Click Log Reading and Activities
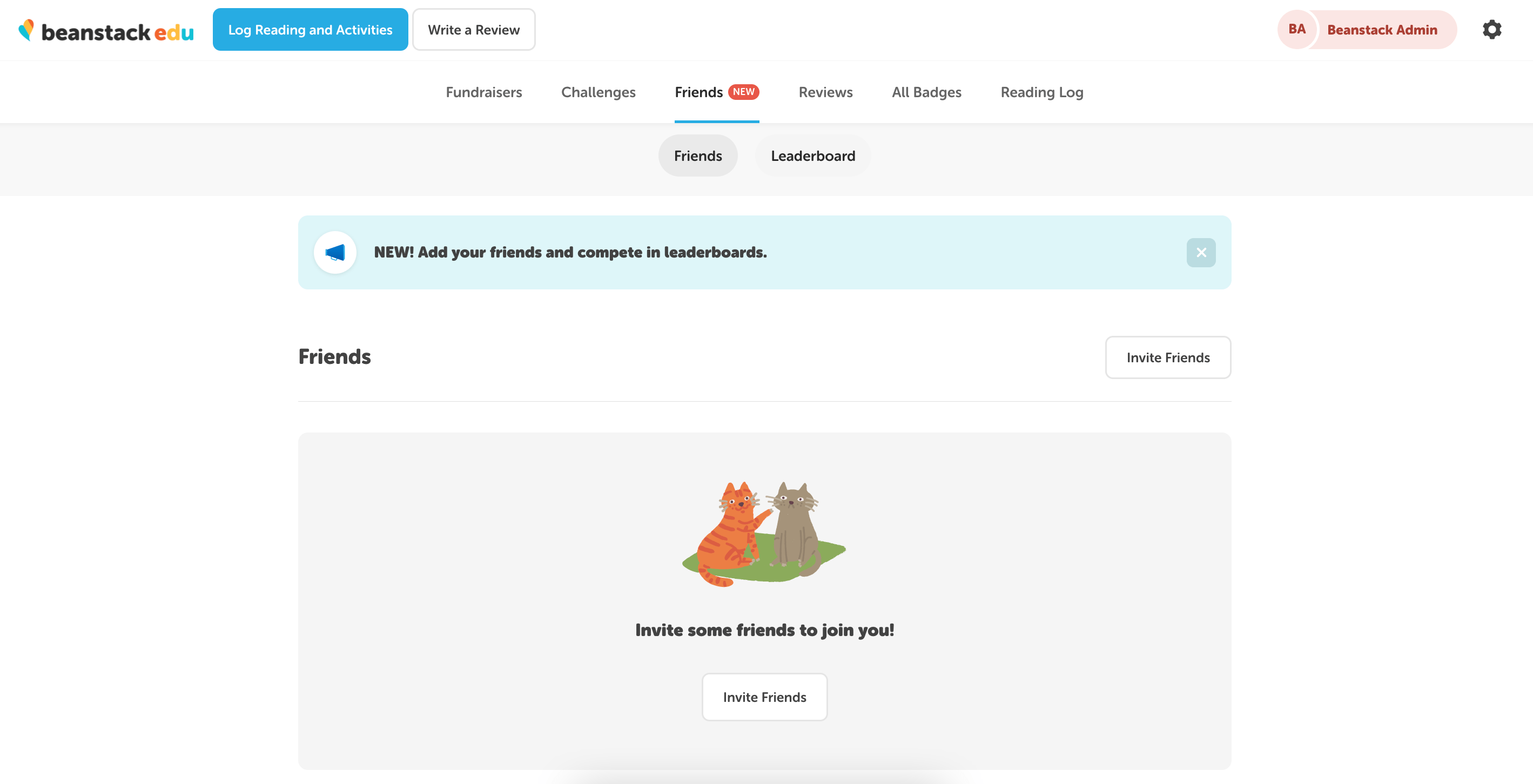Viewport: 1533px width, 784px height. 310,29
